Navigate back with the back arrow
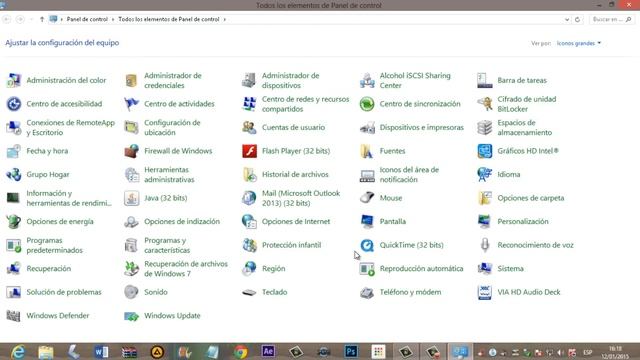 pos(7,19)
